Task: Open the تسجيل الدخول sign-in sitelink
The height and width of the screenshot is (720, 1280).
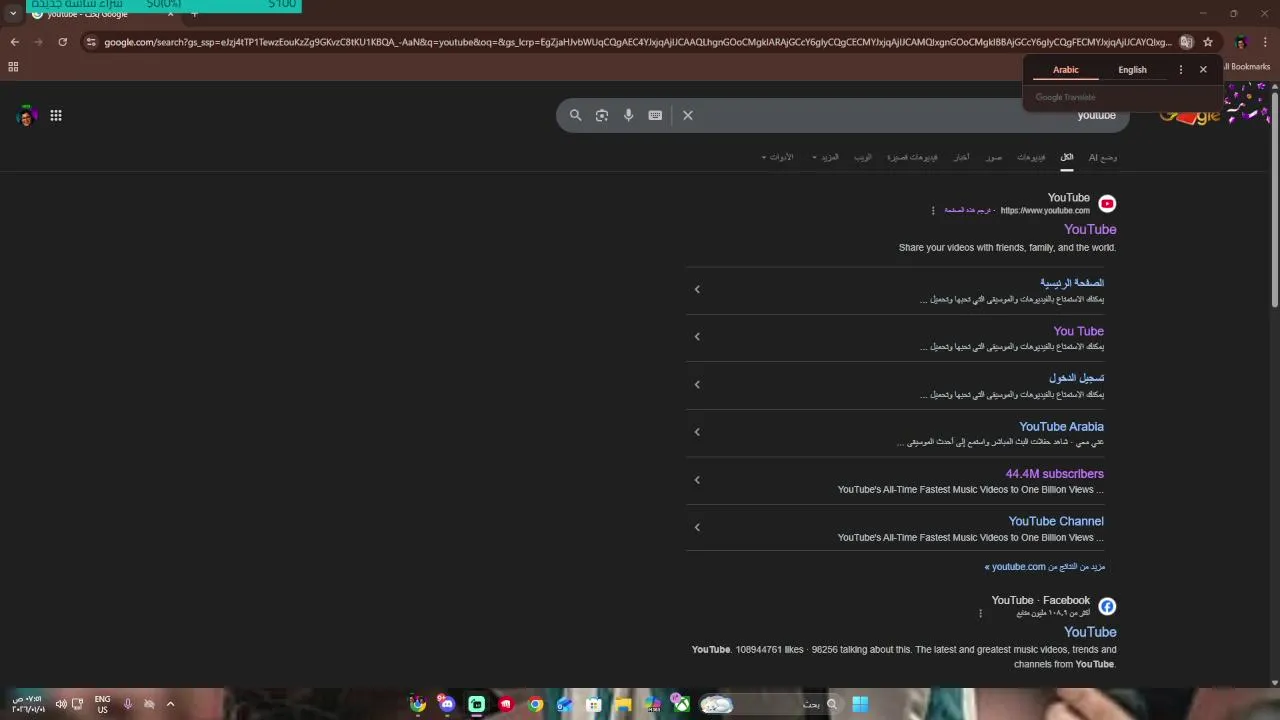Action: [x=1076, y=378]
